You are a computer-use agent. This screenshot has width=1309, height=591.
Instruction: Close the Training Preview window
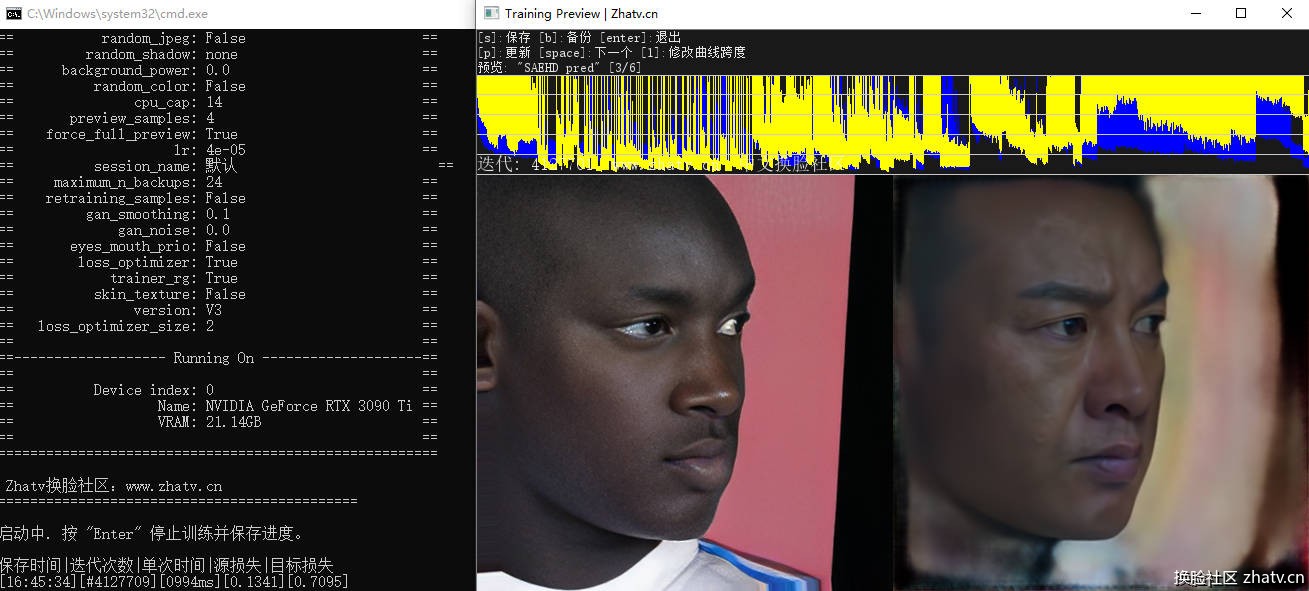pyautogui.click(x=1286, y=13)
